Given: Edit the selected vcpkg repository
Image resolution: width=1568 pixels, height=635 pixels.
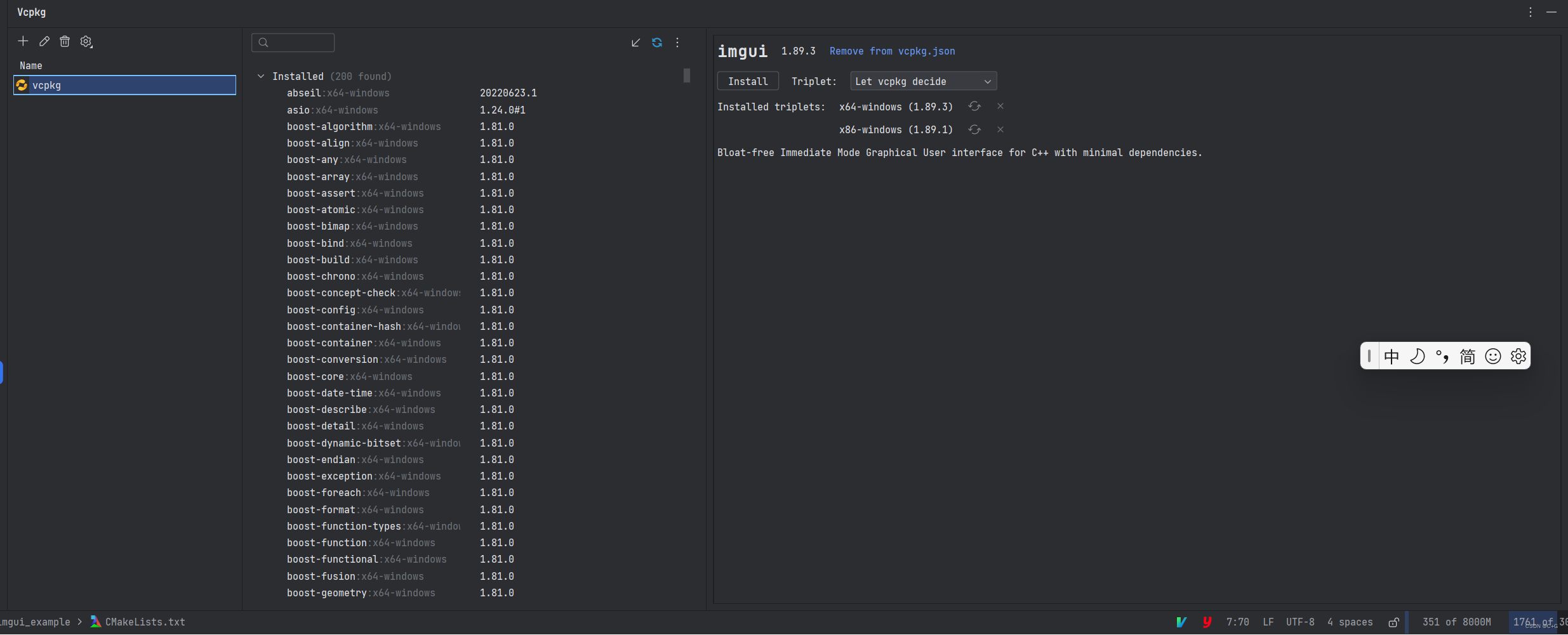Looking at the screenshot, I should tap(44, 41).
